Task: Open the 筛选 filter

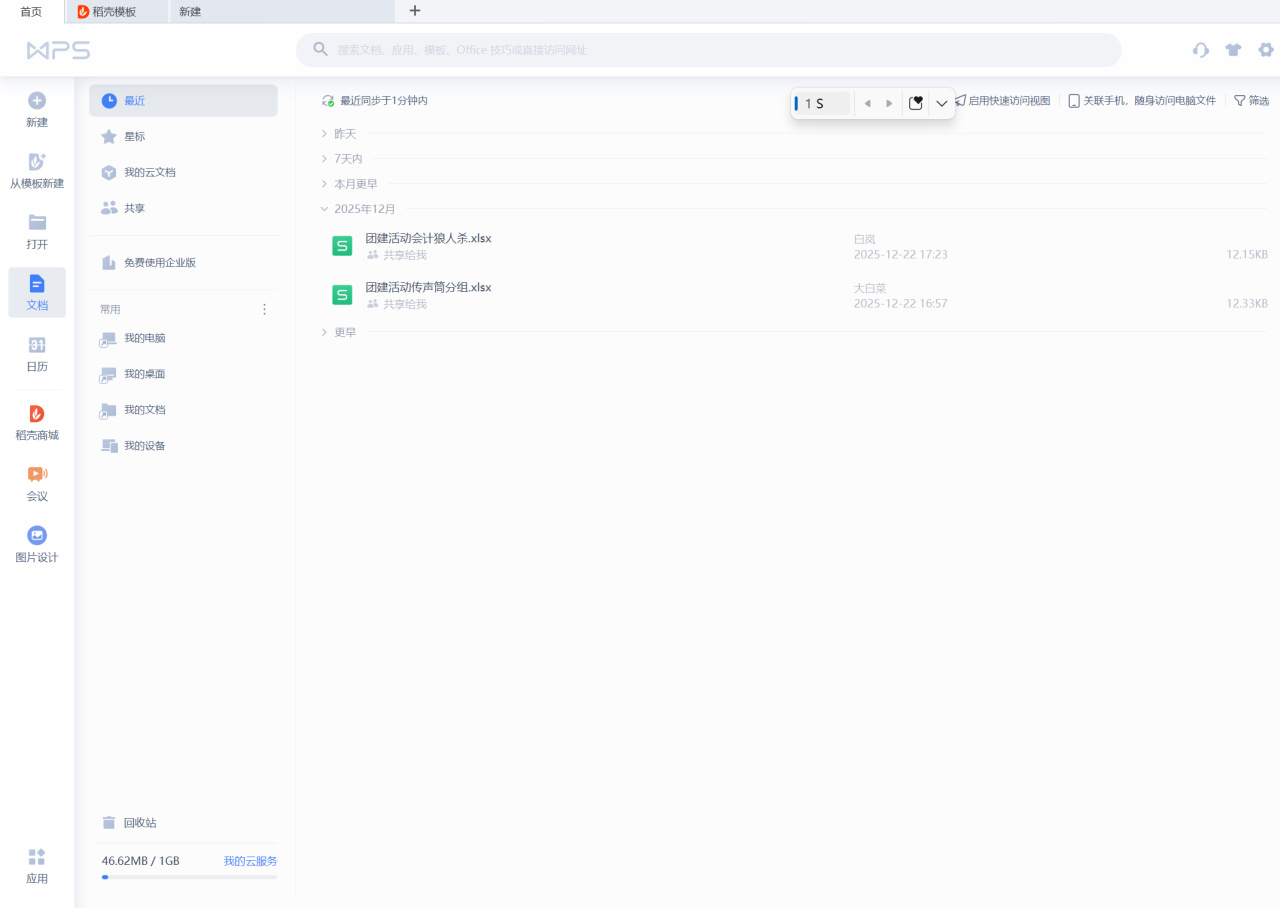Action: pos(1251,101)
